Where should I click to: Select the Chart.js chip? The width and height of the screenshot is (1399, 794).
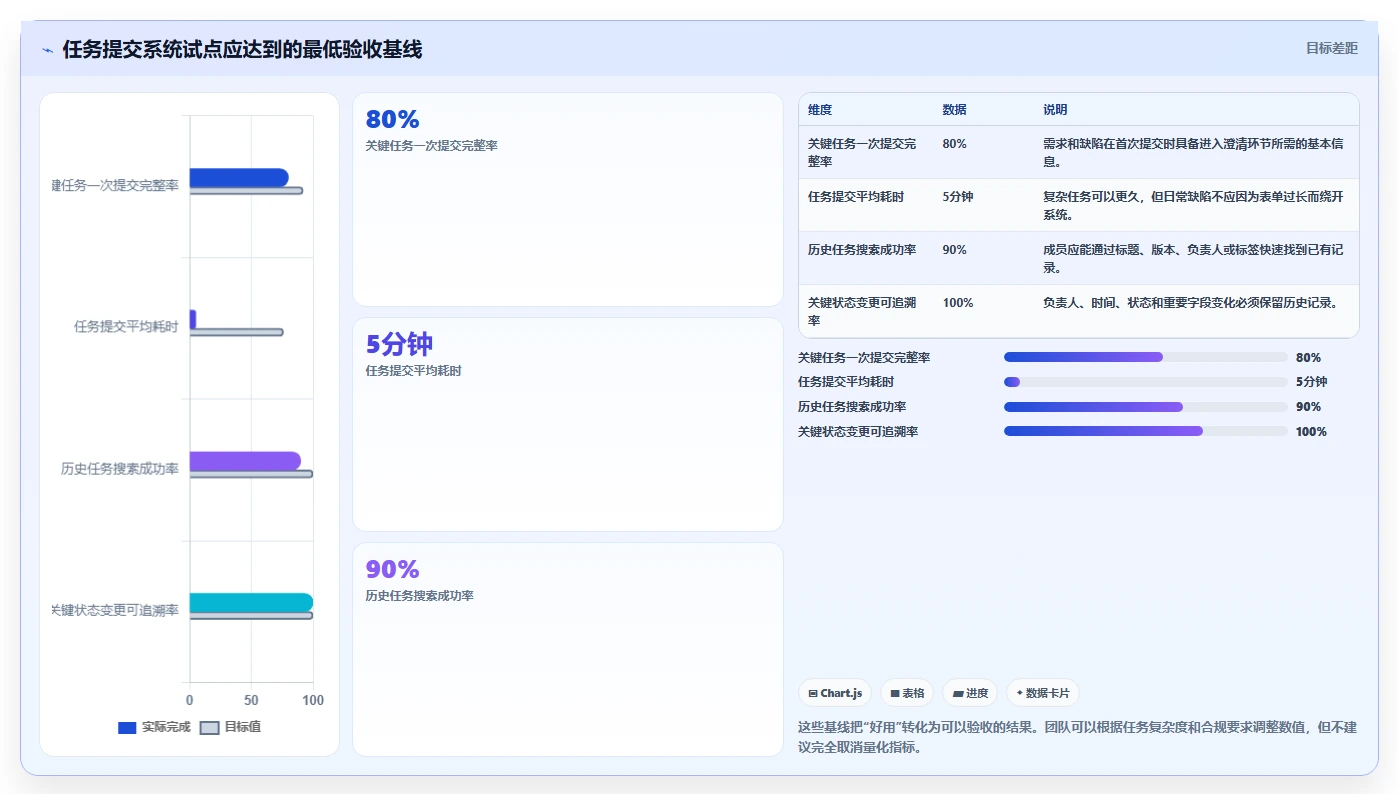click(x=834, y=693)
